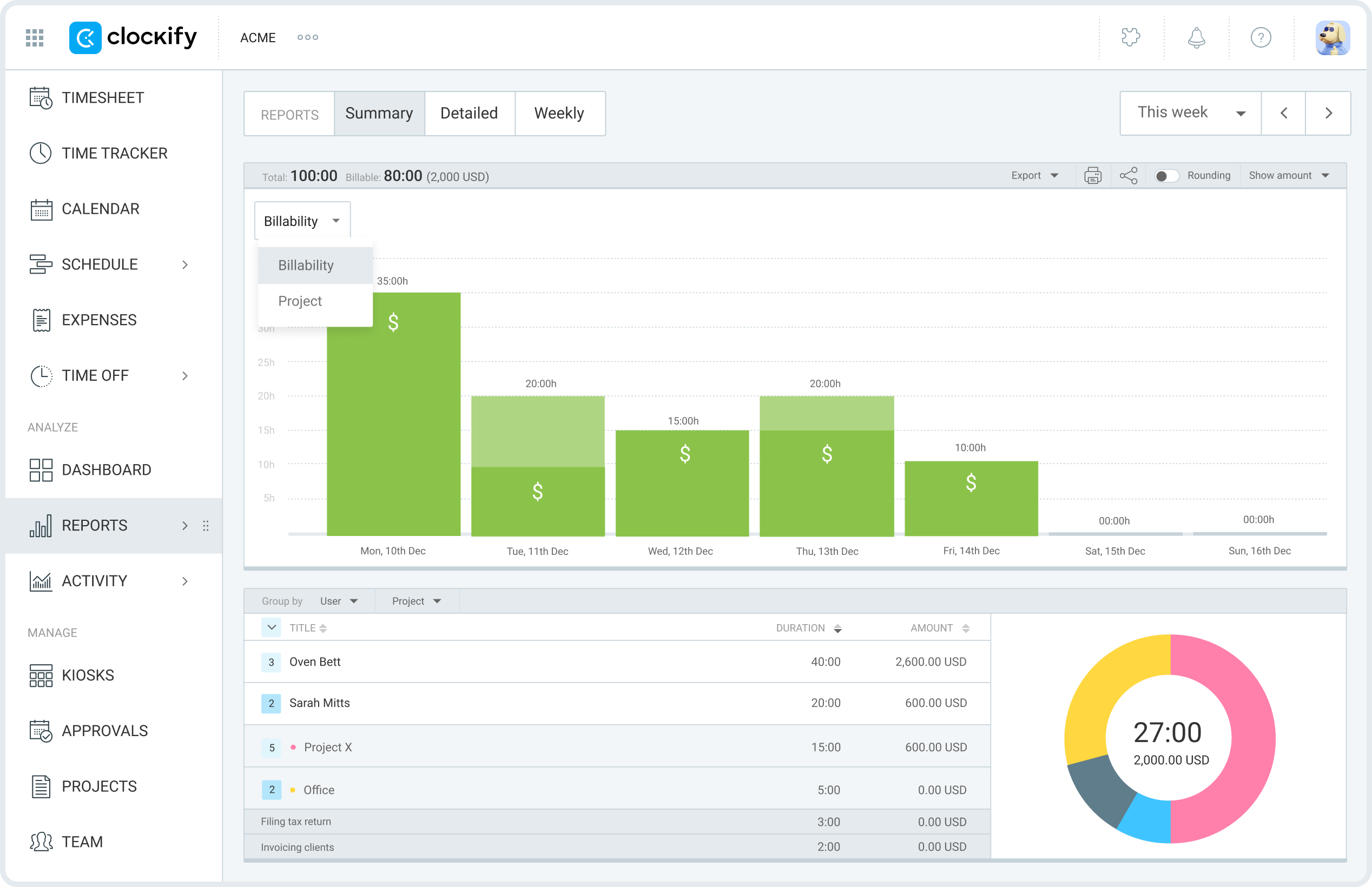This screenshot has width=1372, height=887.
Task: Click the print report icon
Action: [x=1093, y=175]
